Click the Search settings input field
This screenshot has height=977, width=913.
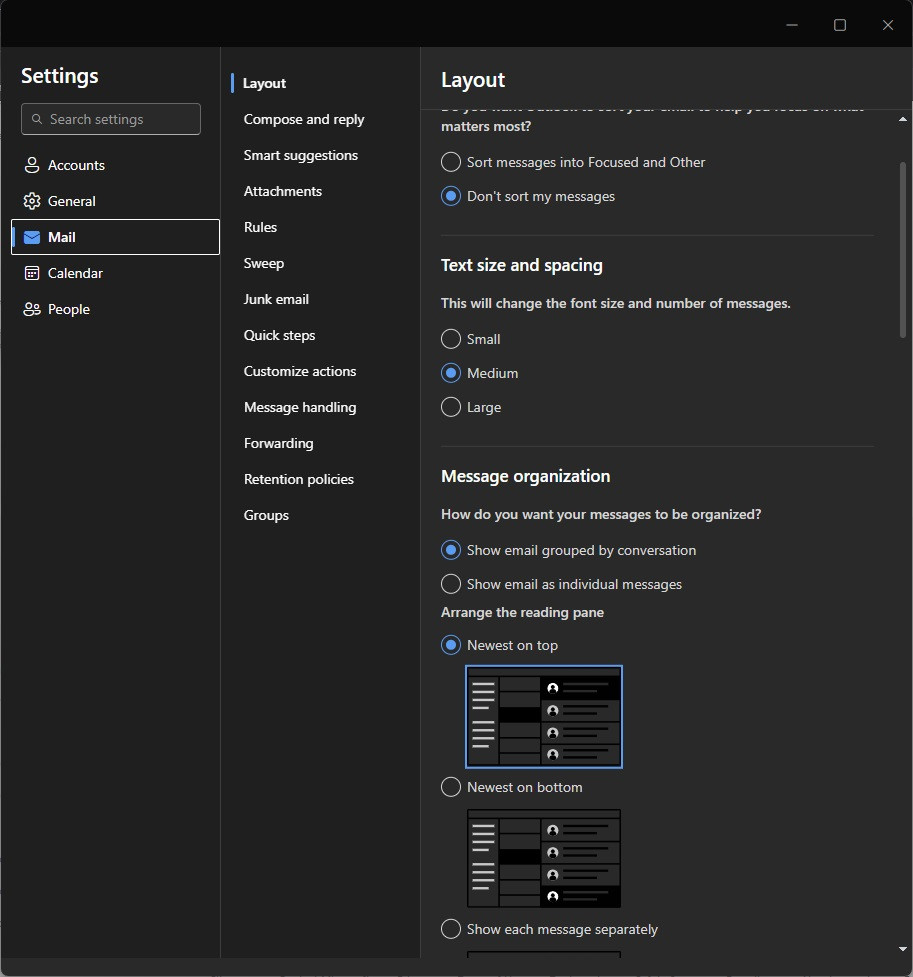(x=111, y=119)
